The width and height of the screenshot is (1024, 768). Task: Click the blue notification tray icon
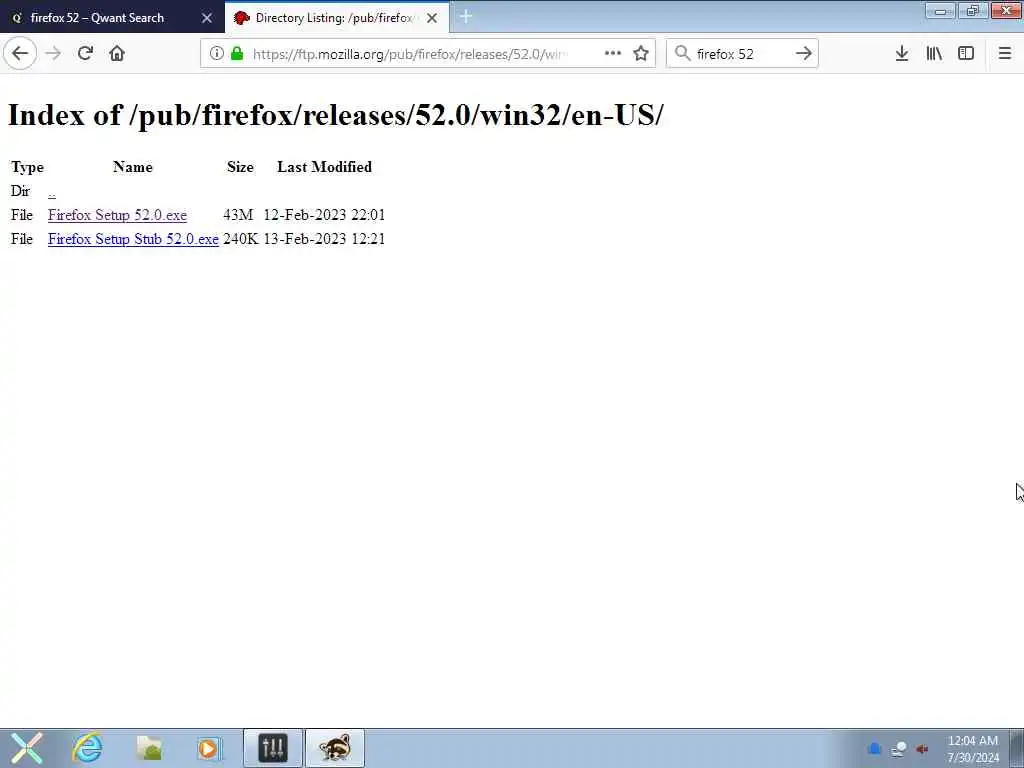tap(875, 748)
